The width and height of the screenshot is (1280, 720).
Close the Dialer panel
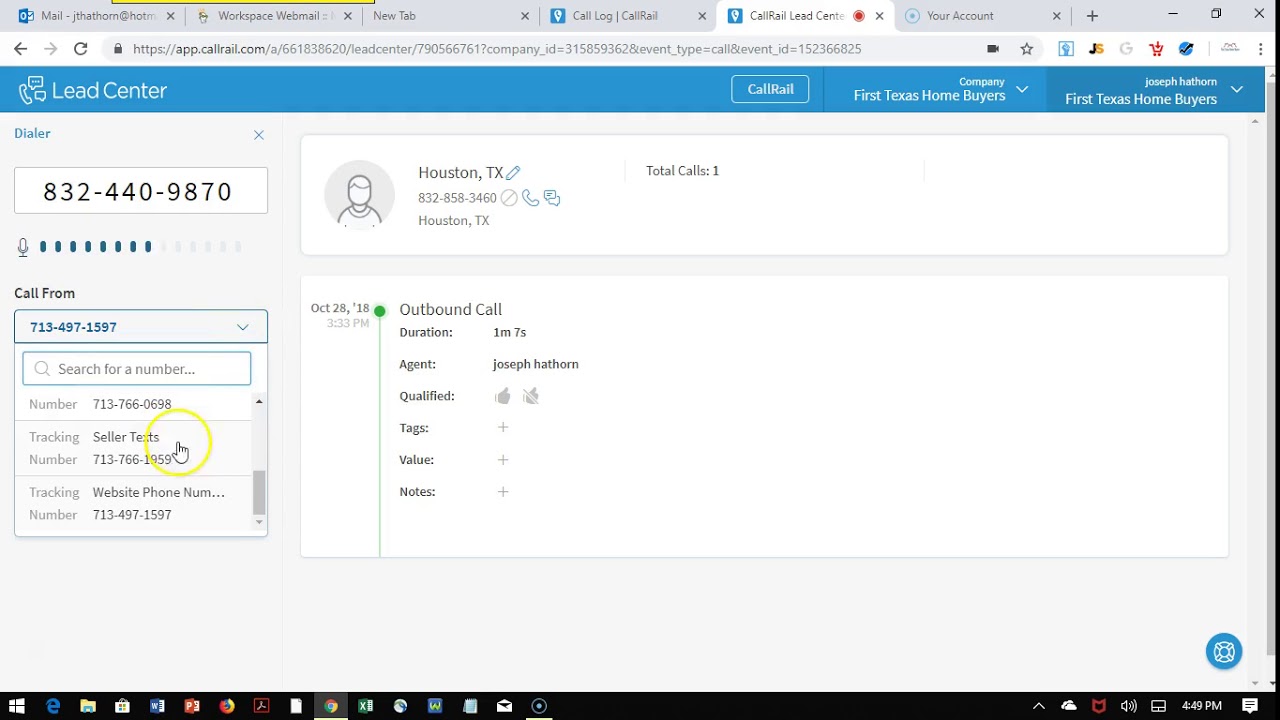(x=259, y=135)
